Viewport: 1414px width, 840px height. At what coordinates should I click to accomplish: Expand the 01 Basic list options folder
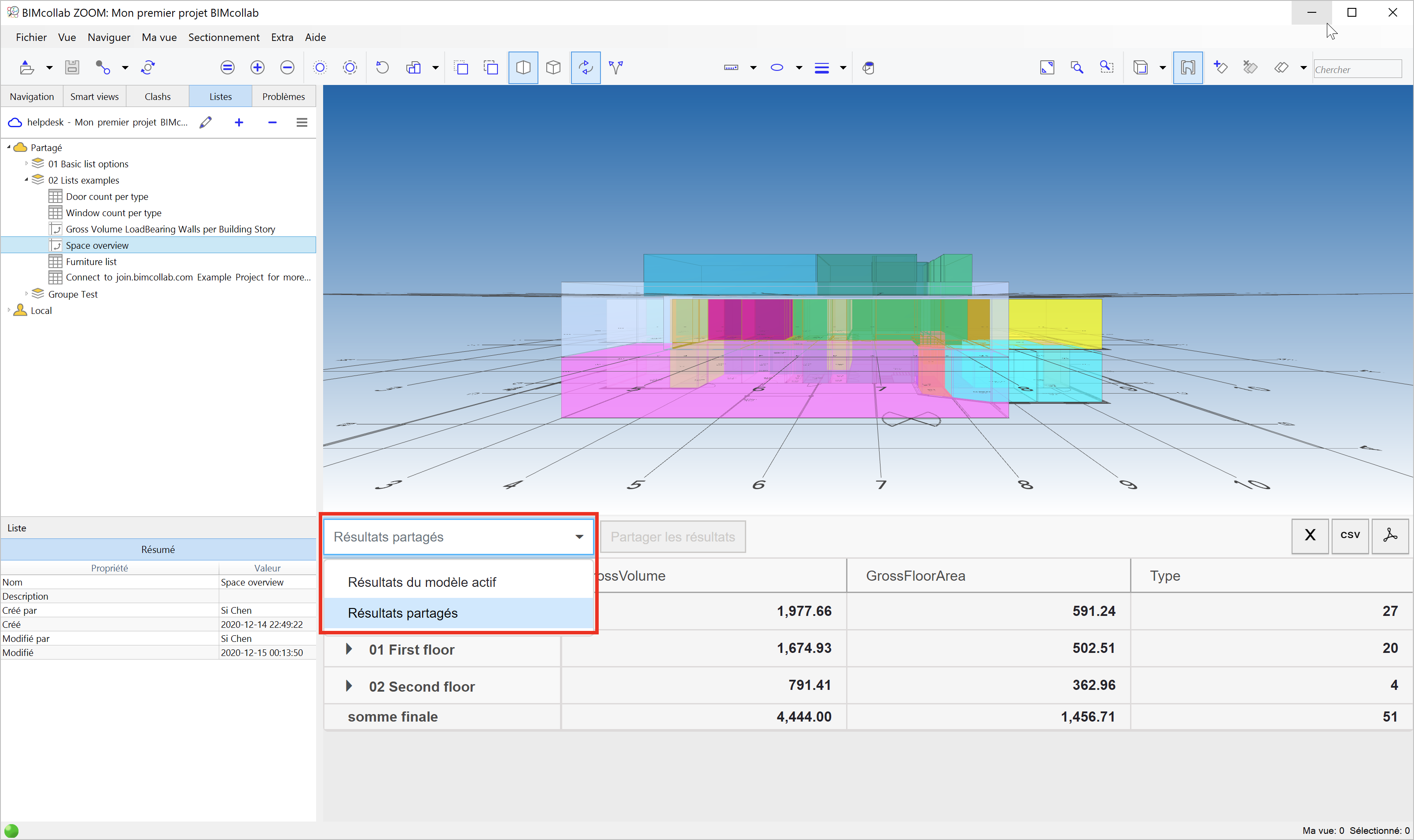pyautogui.click(x=26, y=164)
